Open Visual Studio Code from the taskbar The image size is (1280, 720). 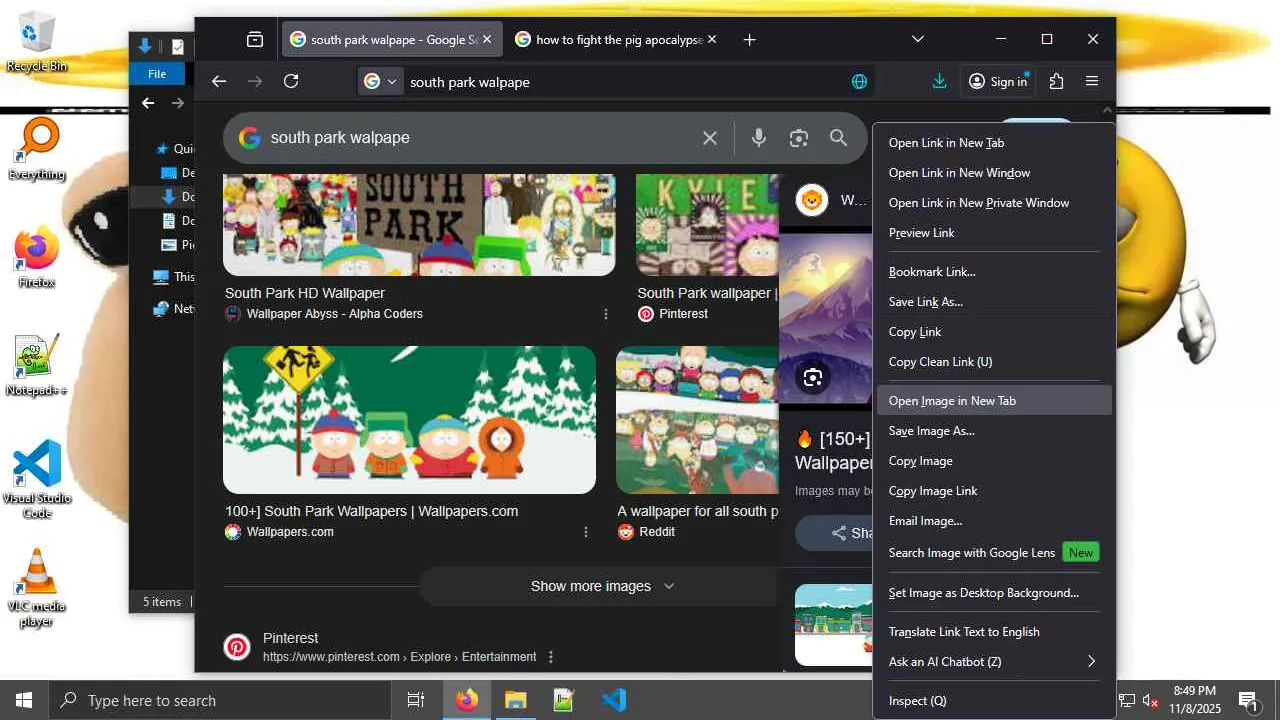coord(614,700)
